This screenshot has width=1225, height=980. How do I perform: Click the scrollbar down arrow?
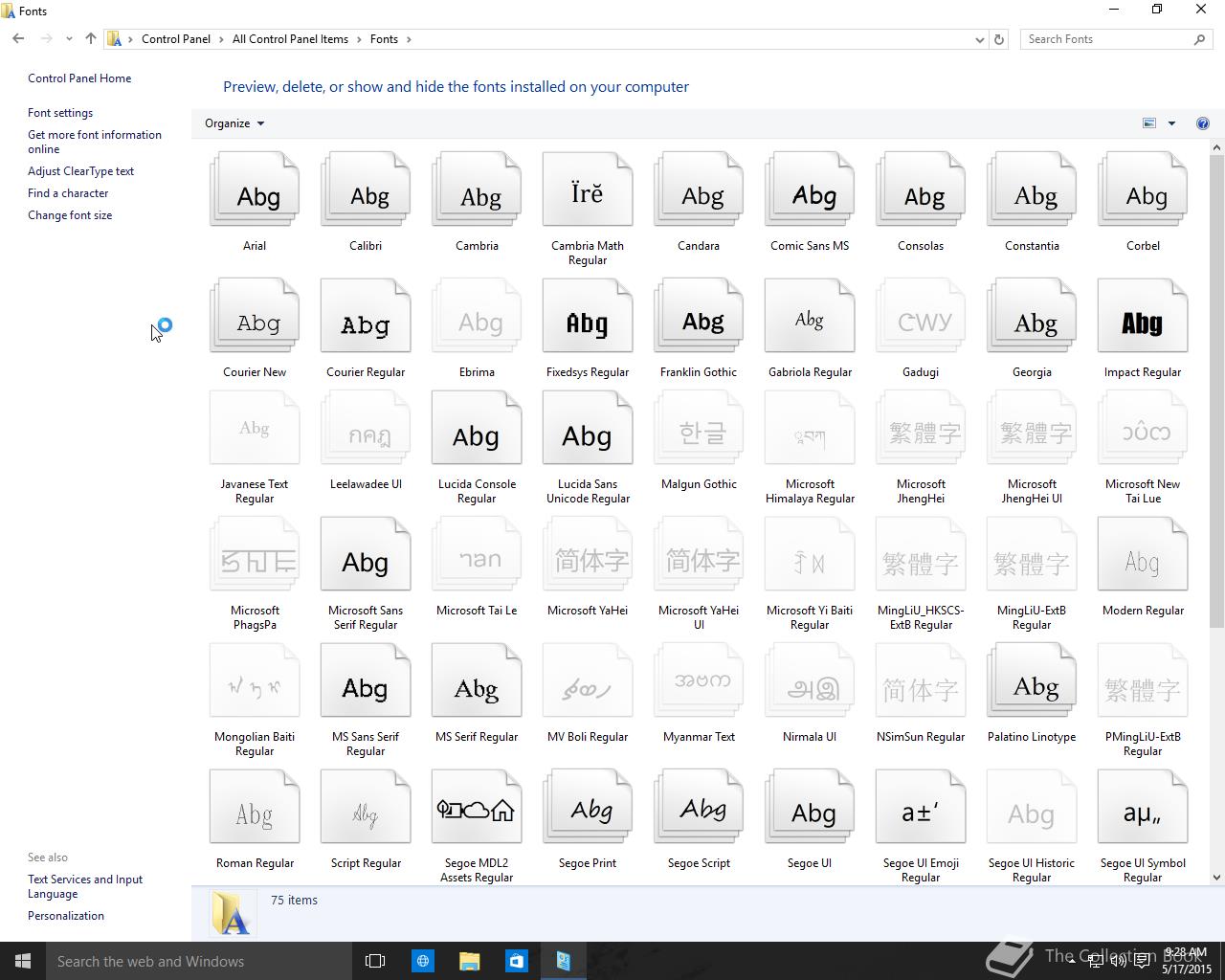tap(1217, 878)
